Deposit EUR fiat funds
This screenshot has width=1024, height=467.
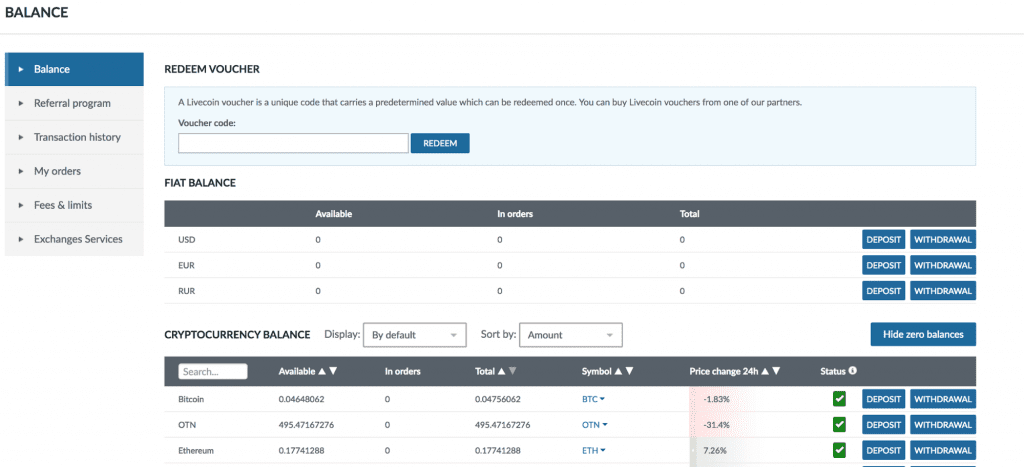pos(884,265)
